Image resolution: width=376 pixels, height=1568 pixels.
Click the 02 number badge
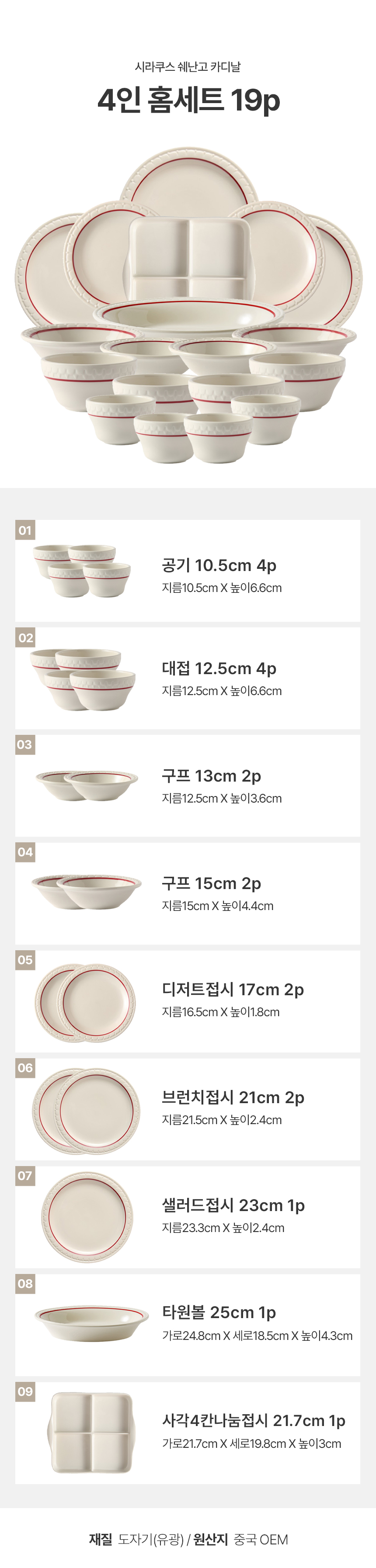pos(25,637)
